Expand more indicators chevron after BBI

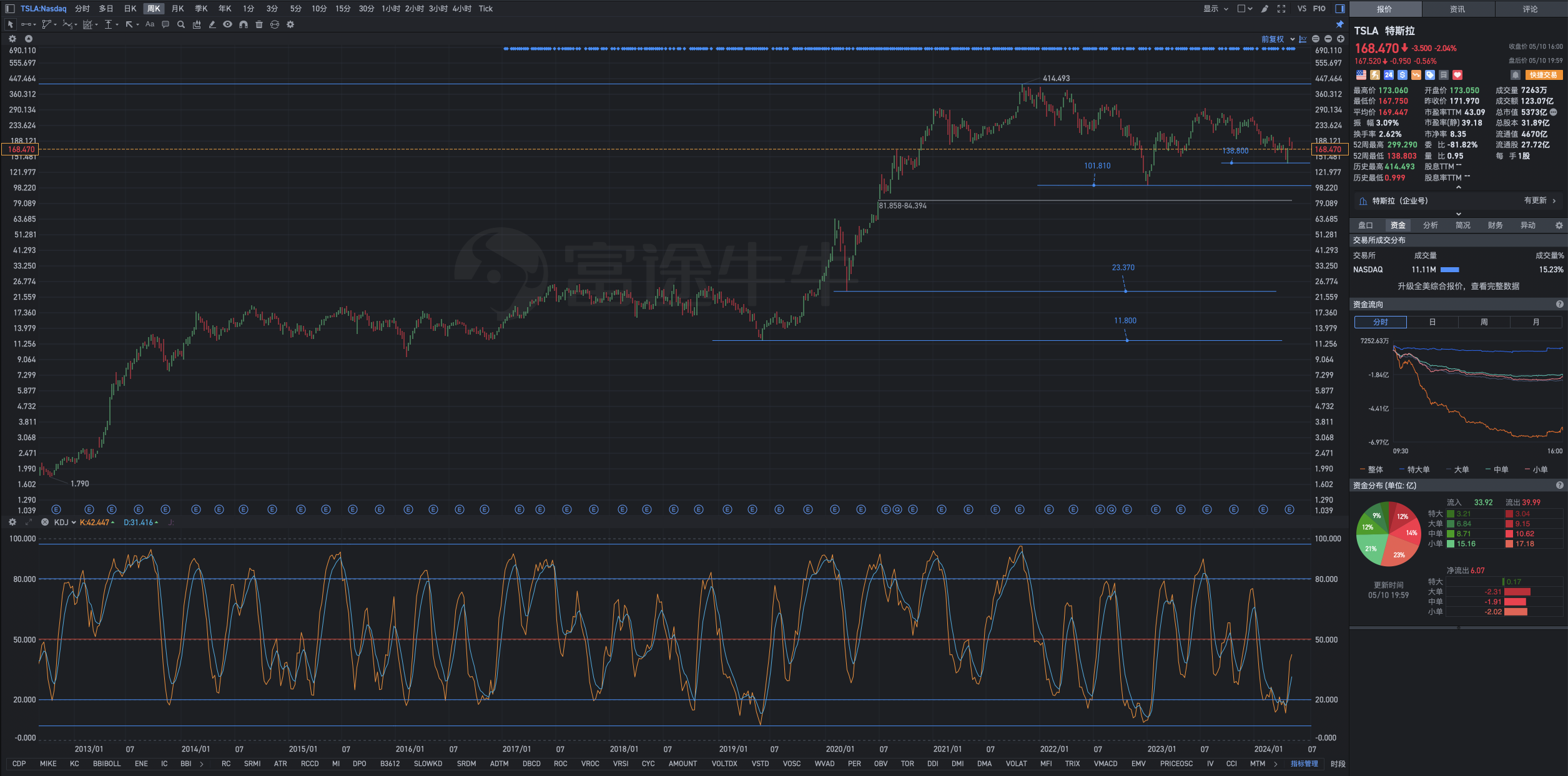coord(201,764)
